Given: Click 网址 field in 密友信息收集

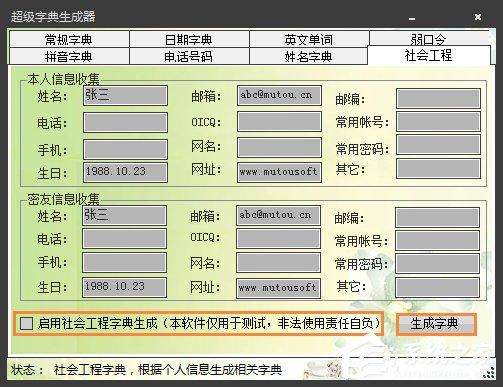Looking at the screenshot, I should click(x=279, y=288).
